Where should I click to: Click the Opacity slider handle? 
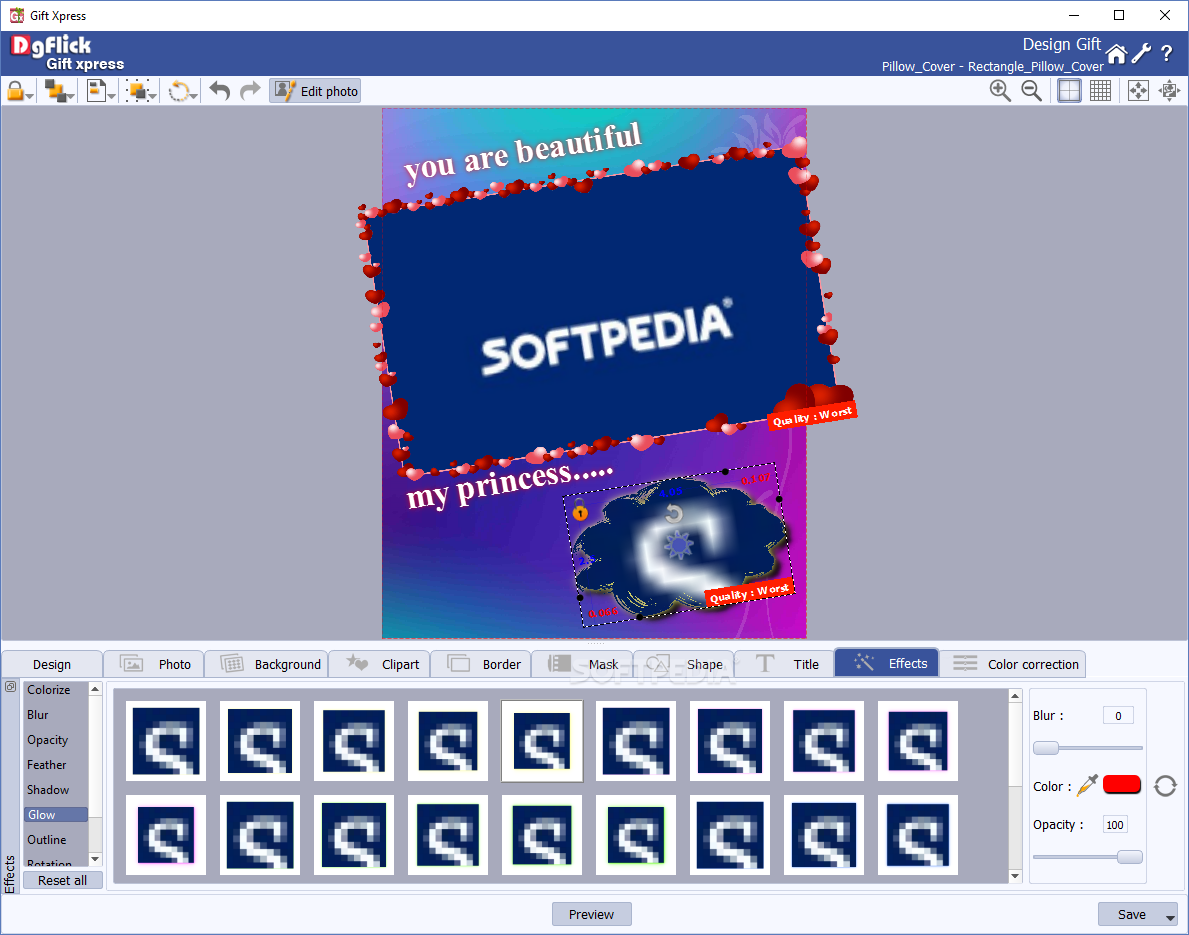[1130, 857]
